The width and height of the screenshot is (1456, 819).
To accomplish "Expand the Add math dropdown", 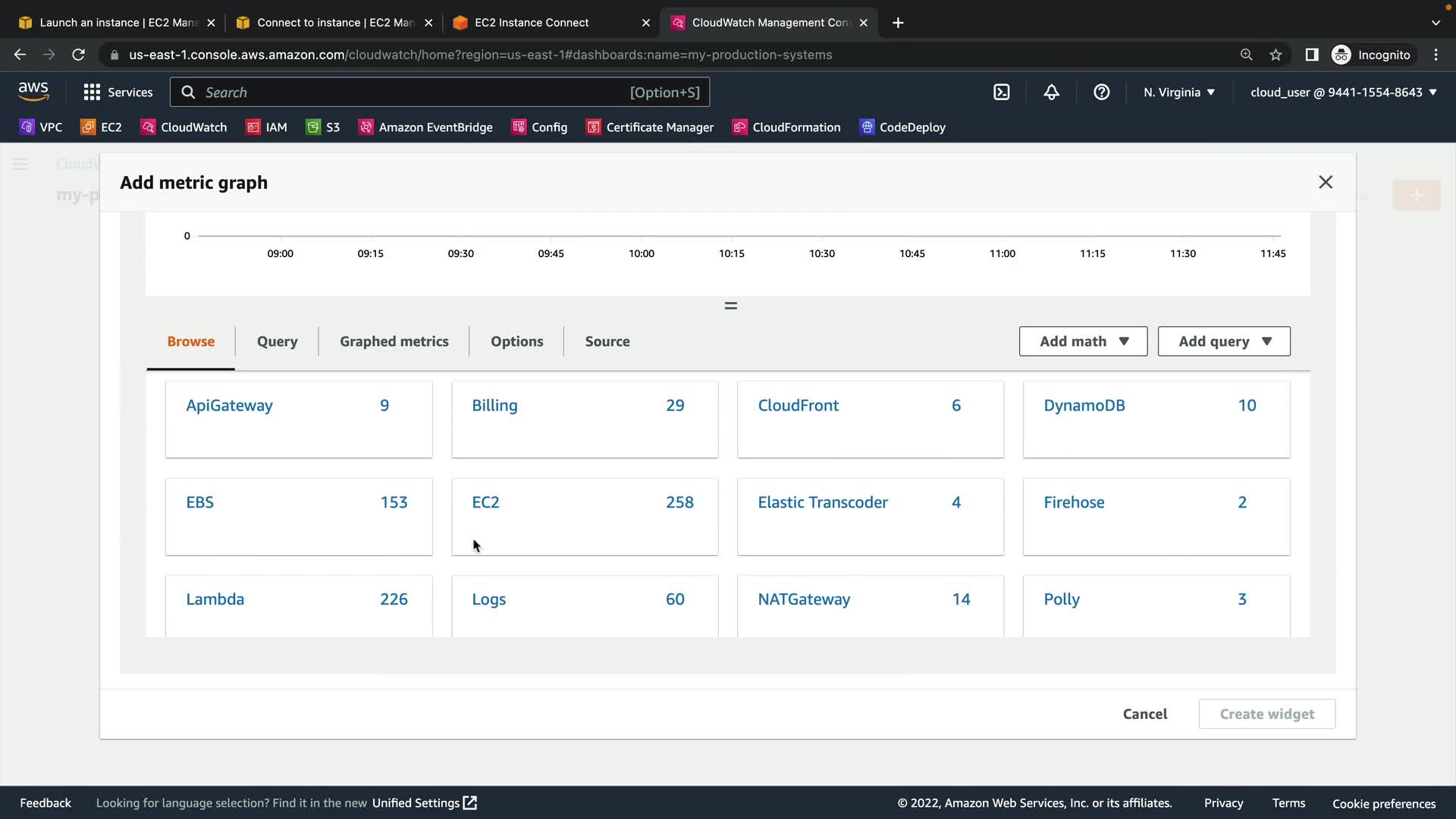I will (x=1083, y=341).
